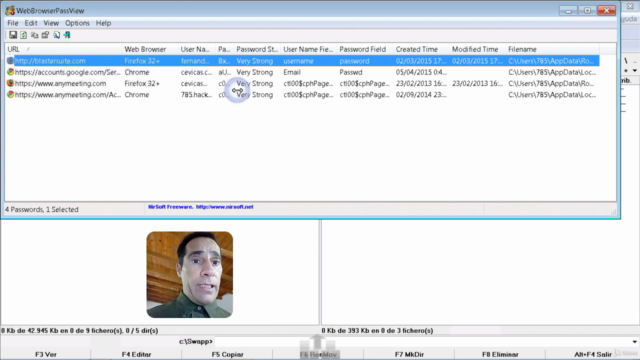Click F7 MkDir in file manager
The width and height of the screenshot is (640, 360).
click(409, 354)
